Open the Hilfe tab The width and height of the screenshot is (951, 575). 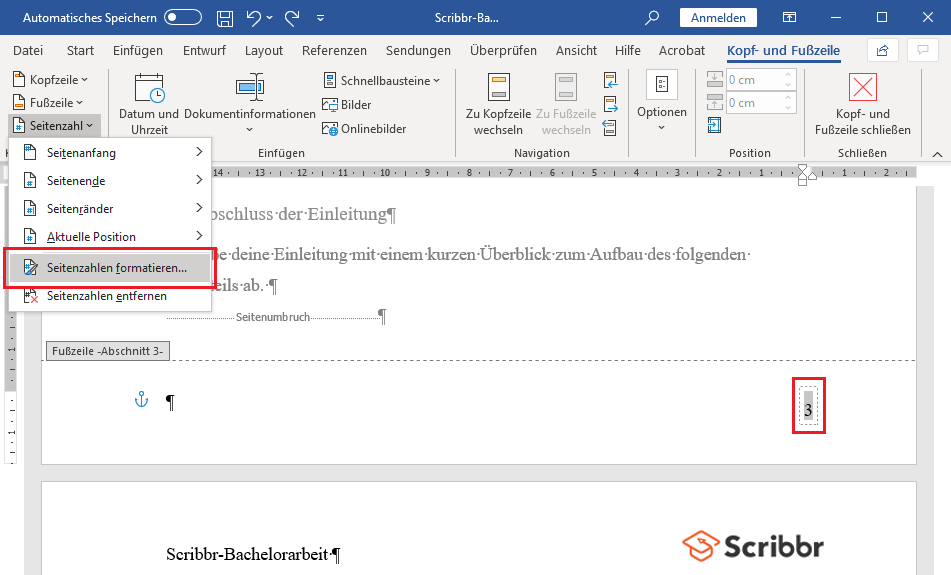(x=628, y=50)
